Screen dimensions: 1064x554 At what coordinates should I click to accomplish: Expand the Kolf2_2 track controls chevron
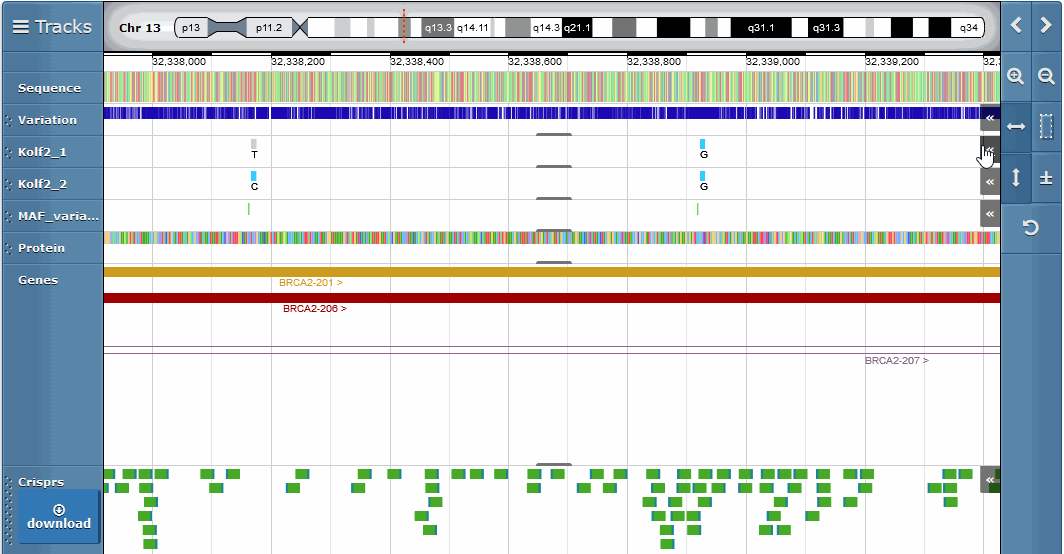tap(989, 182)
